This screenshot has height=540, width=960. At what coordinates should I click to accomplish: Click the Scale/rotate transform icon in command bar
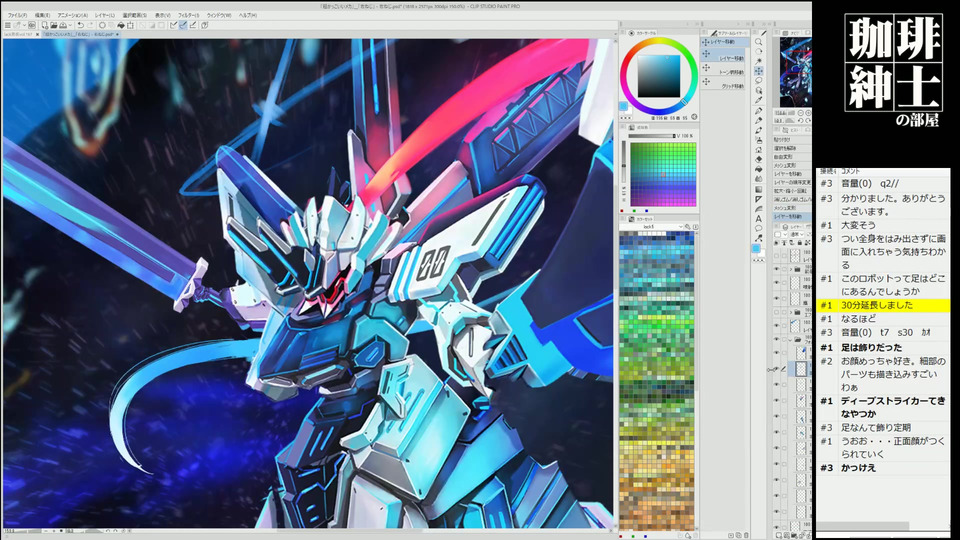click(x=130, y=25)
